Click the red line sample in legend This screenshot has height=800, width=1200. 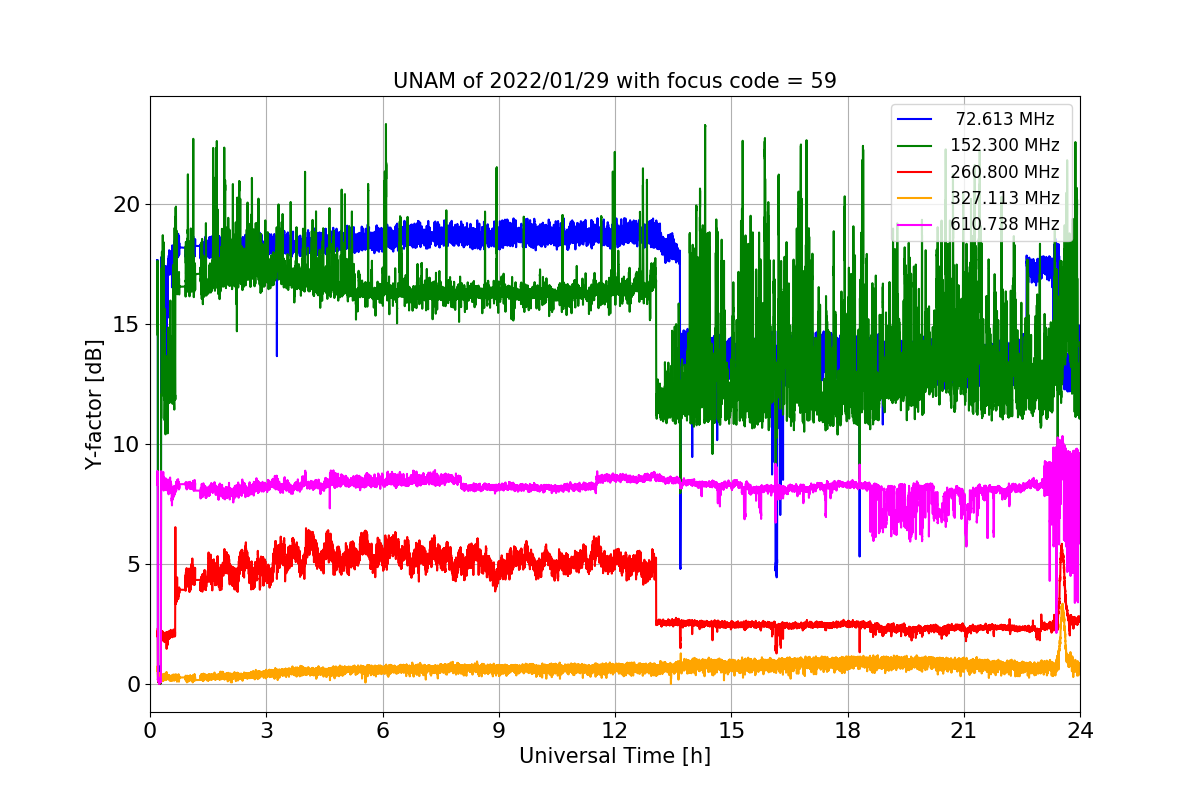915,172
